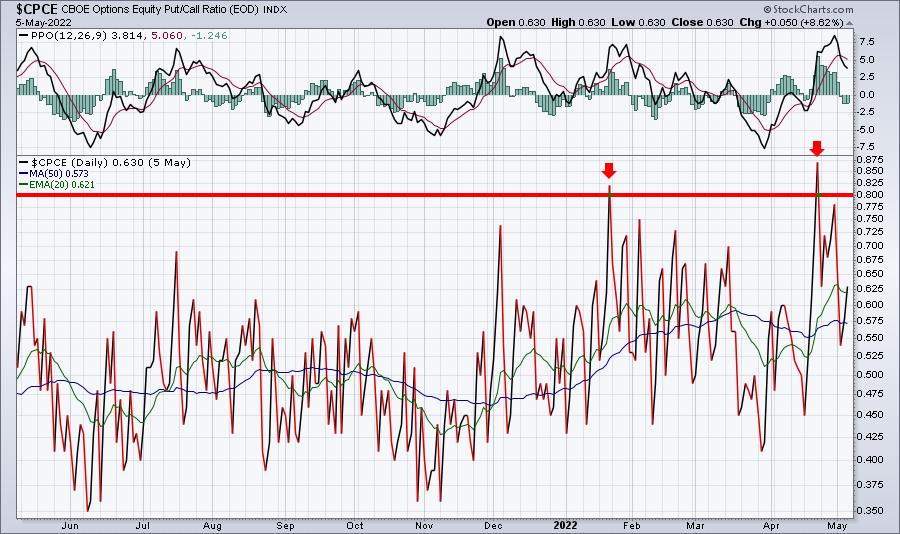
Task: Click the Dec label on date axis
Action: (494, 525)
